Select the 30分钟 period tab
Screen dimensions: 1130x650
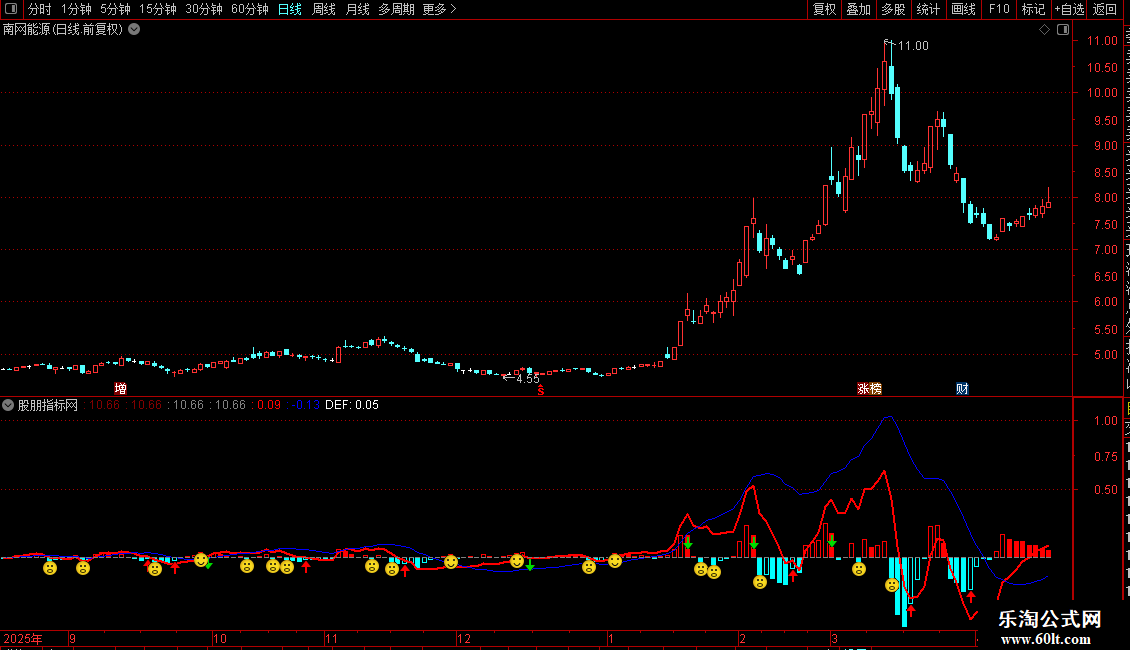[203, 9]
